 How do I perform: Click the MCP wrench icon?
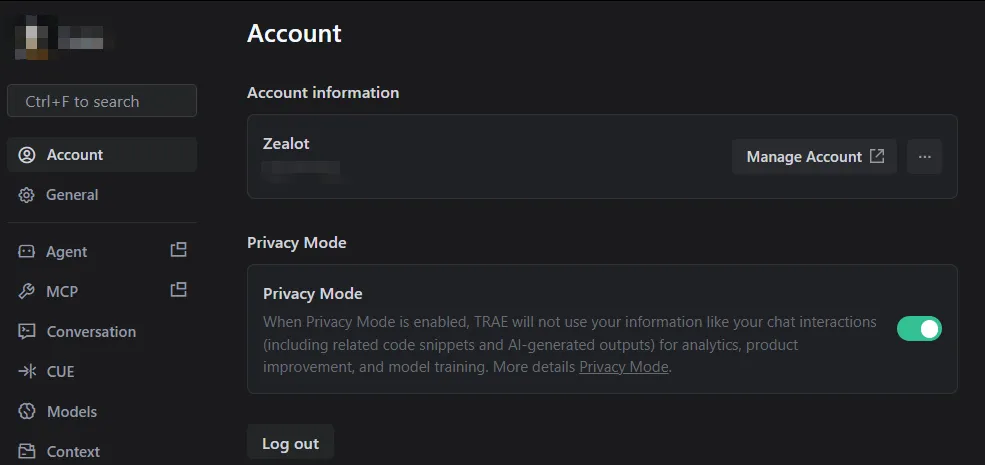pyautogui.click(x=27, y=292)
